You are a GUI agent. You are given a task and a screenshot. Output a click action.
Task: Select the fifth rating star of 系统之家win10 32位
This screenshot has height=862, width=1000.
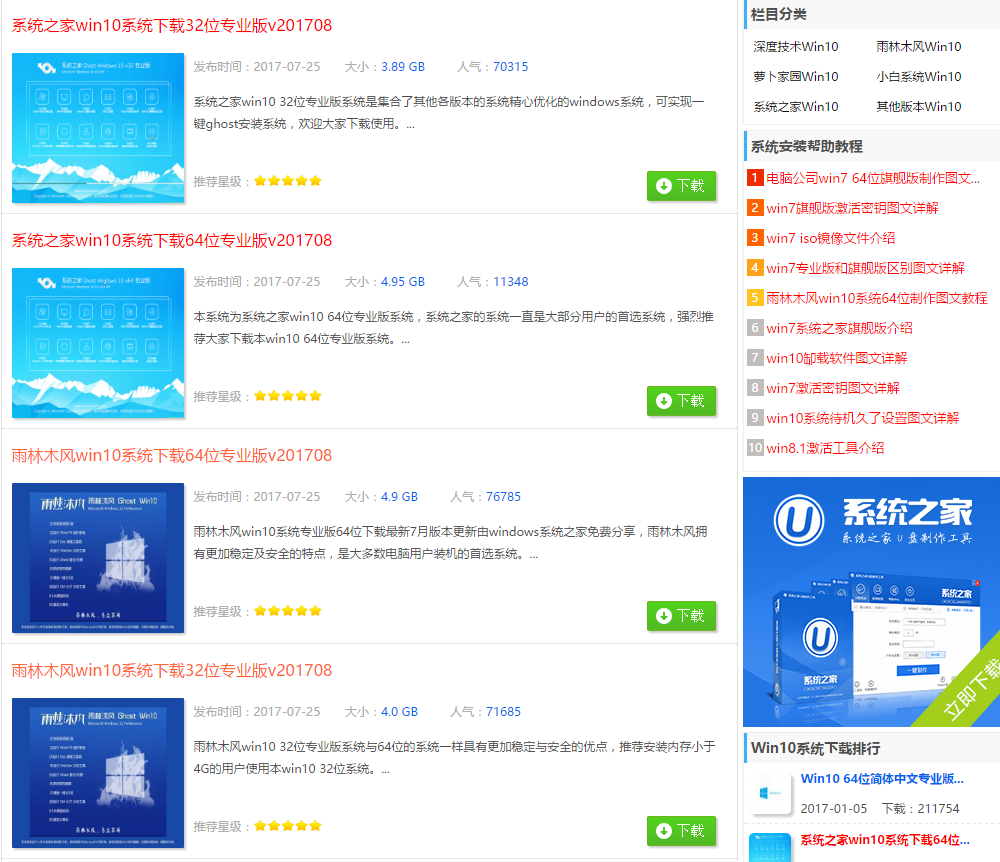(315, 181)
